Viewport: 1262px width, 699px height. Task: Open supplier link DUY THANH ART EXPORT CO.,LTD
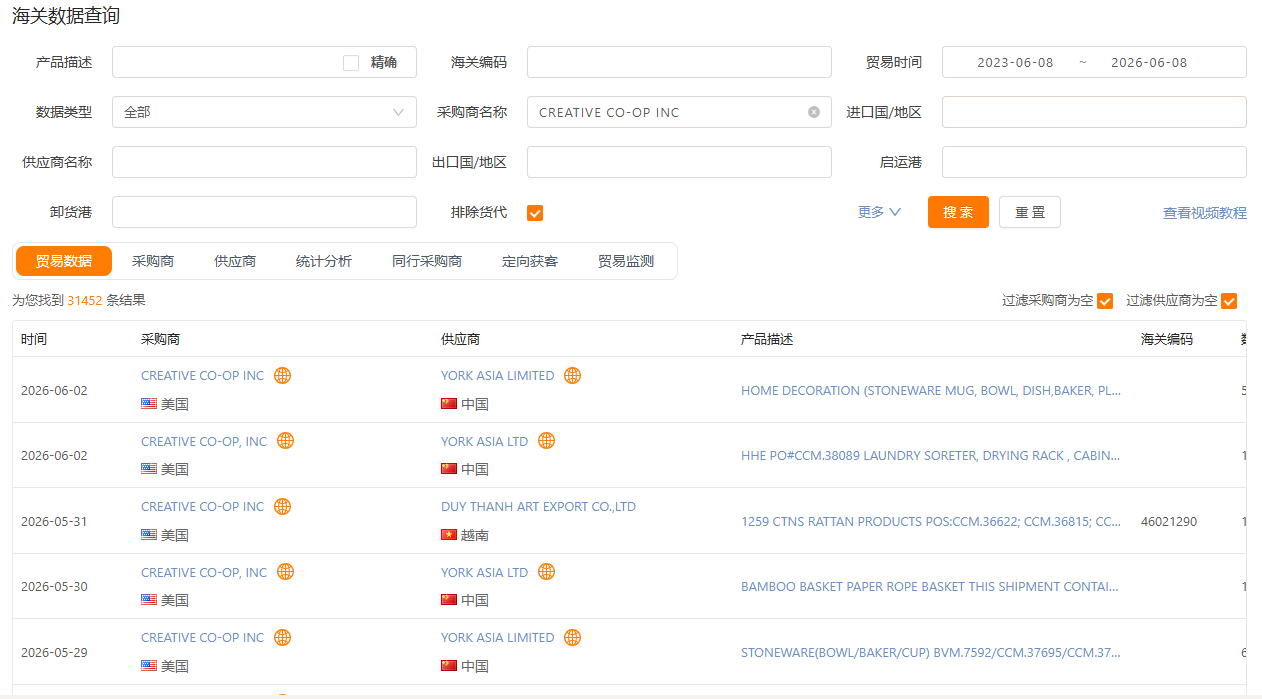click(x=538, y=506)
